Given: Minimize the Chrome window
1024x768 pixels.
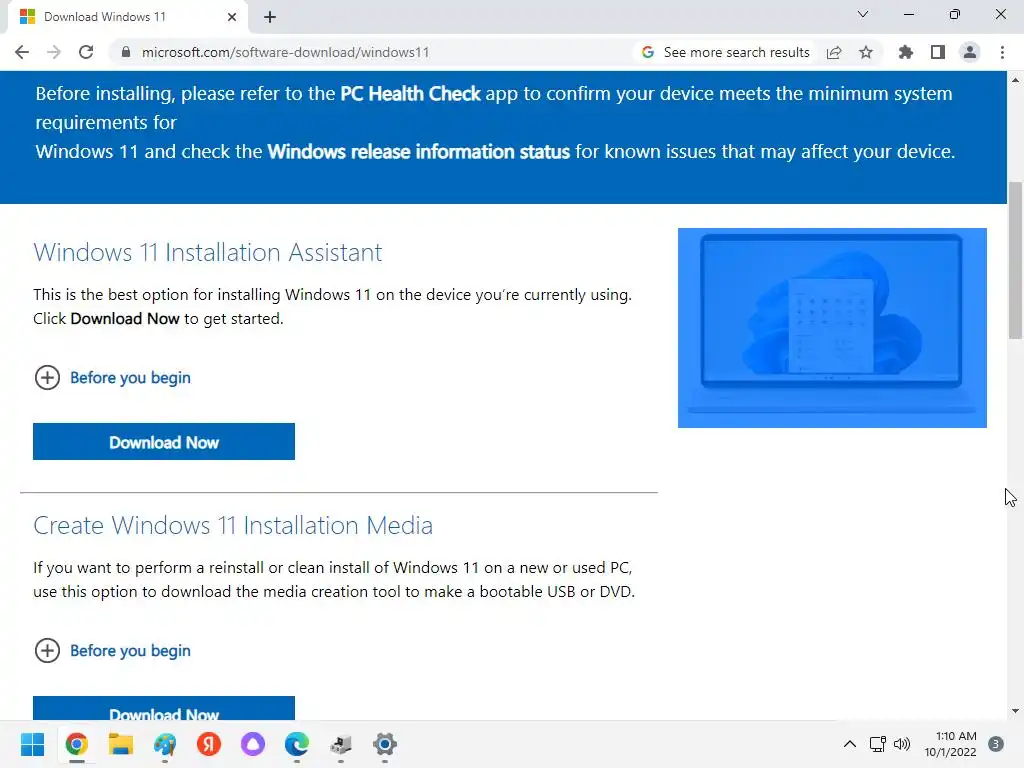Looking at the screenshot, I should [908, 14].
